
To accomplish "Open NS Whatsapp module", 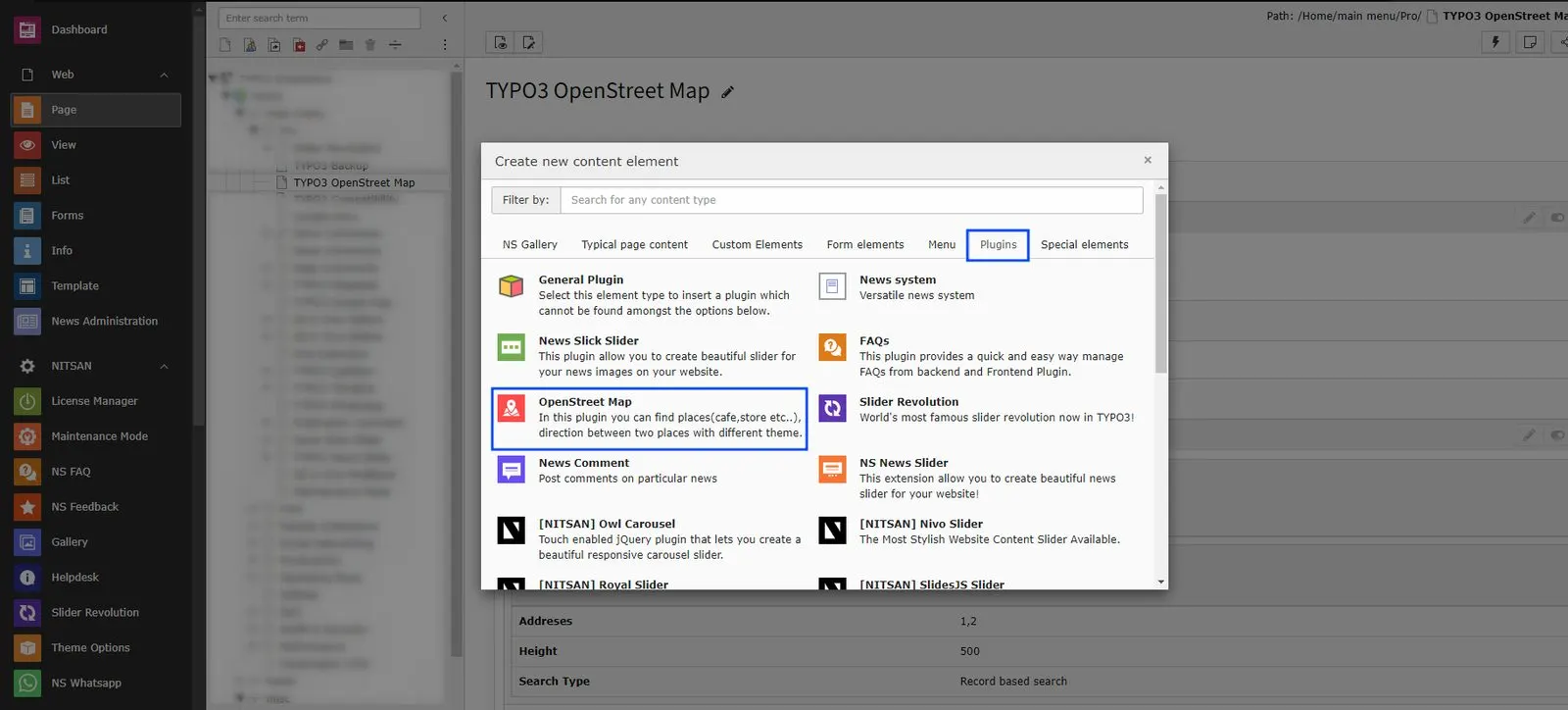I will tap(95, 684).
